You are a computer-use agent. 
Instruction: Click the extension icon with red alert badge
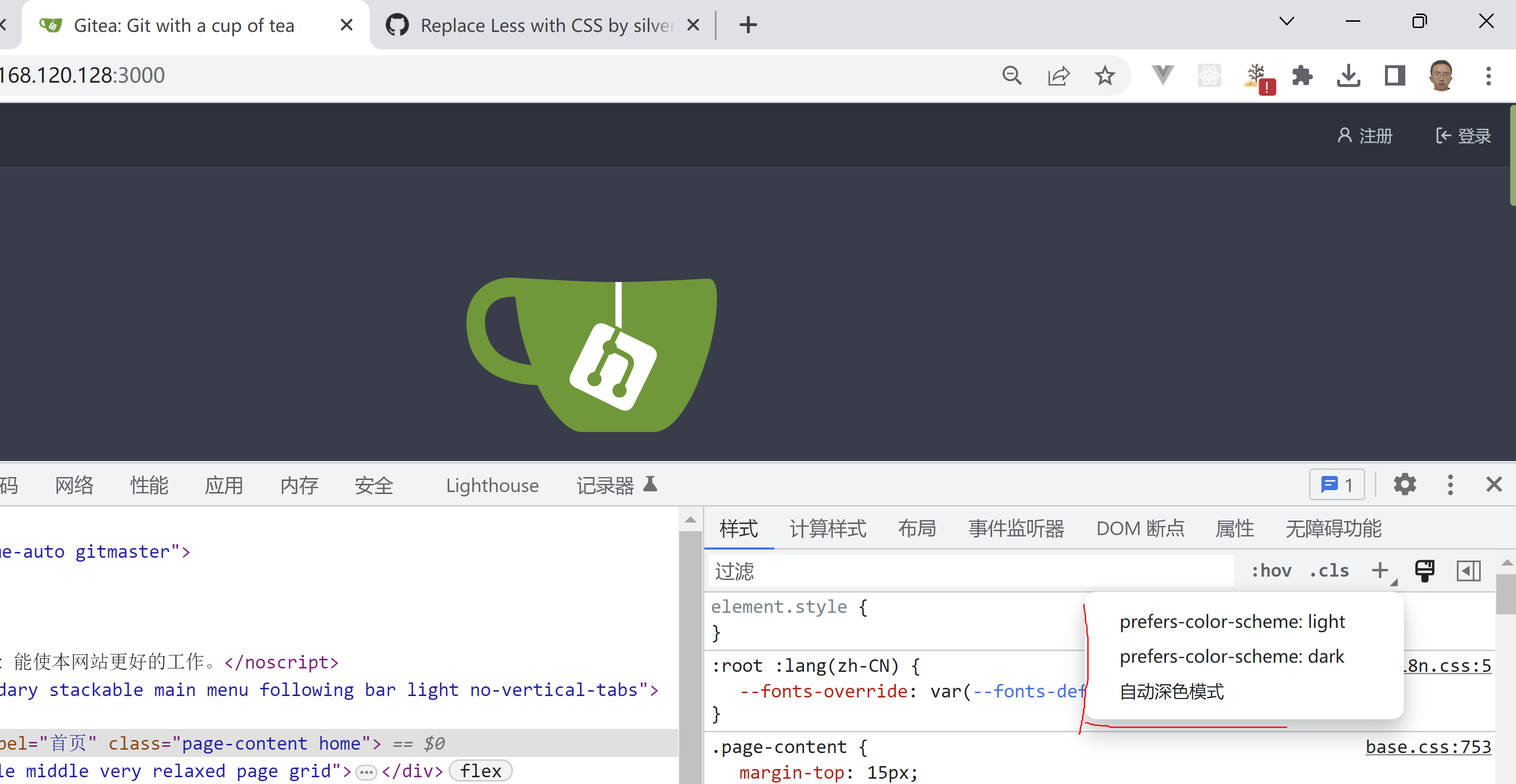(x=1258, y=78)
